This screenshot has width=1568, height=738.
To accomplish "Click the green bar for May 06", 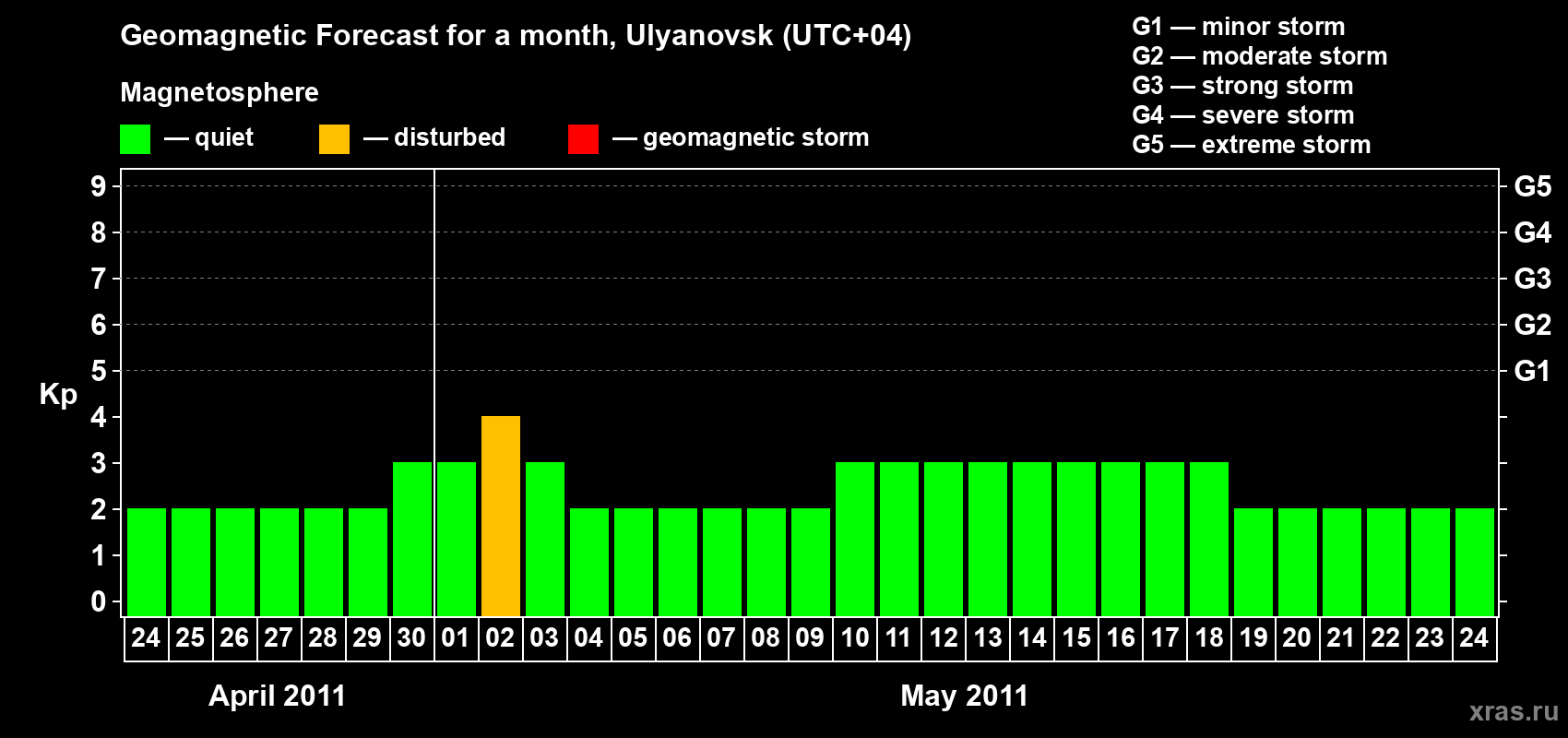I will [x=678, y=562].
